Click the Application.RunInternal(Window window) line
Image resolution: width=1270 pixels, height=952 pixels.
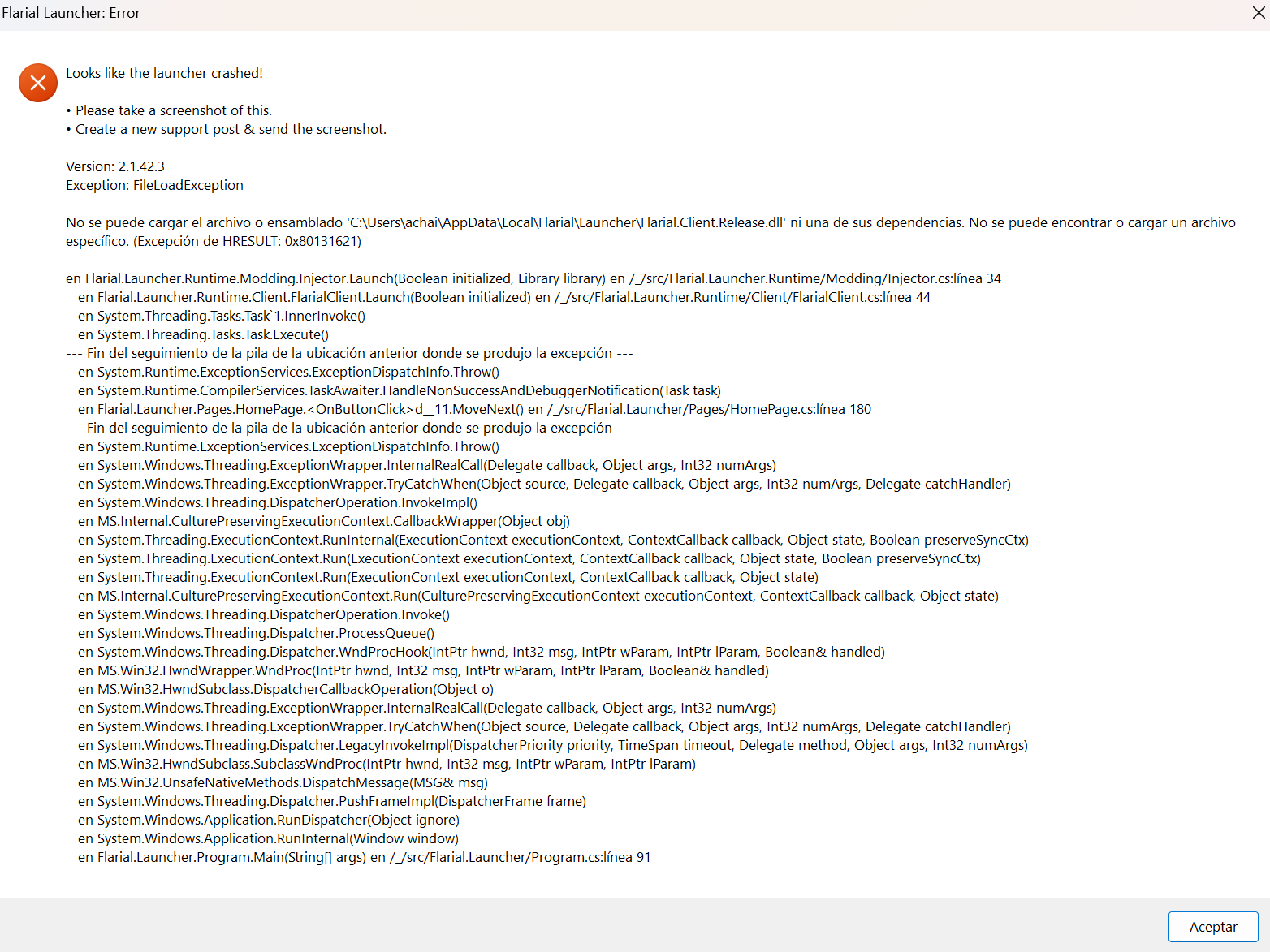pos(268,838)
